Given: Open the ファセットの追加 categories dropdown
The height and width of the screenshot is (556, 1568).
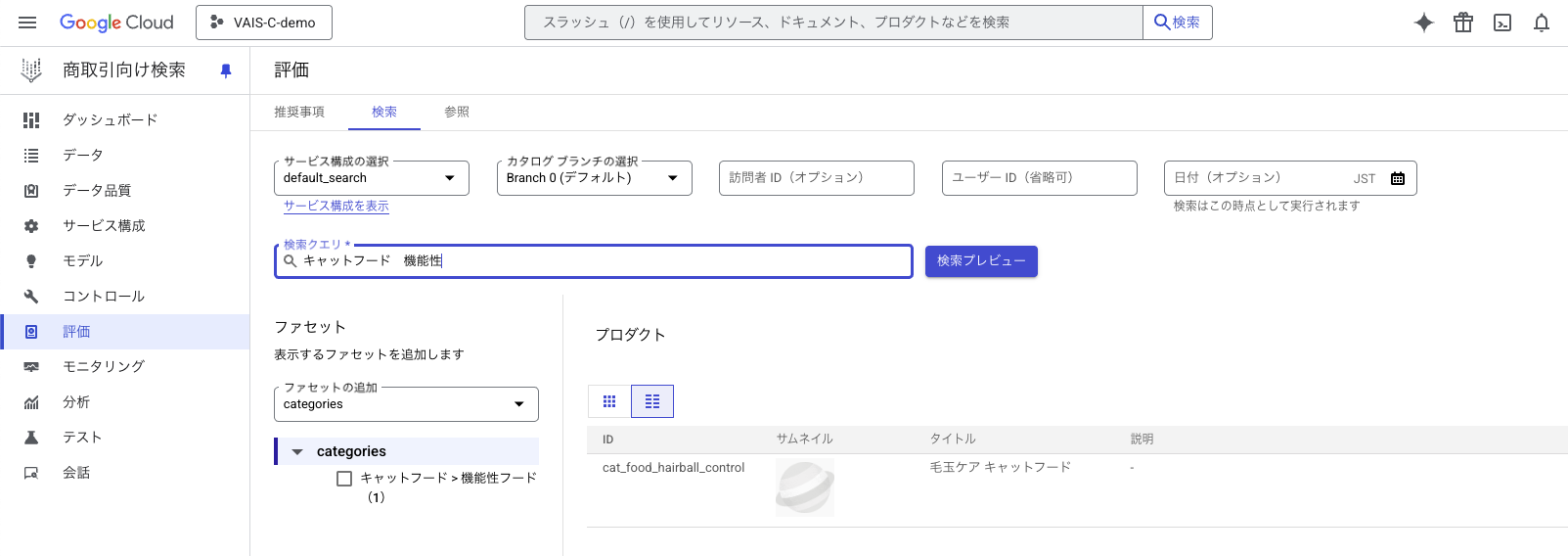Looking at the screenshot, I should pyautogui.click(x=406, y=404).
